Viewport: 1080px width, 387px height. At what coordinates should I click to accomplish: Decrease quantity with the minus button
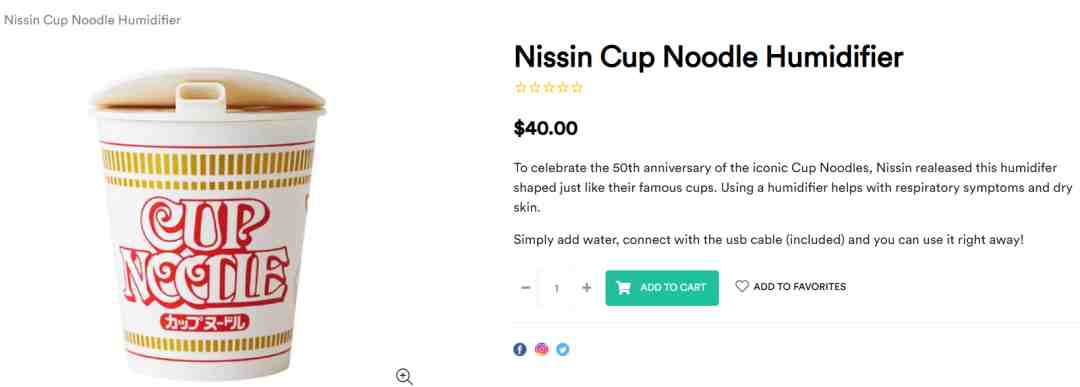point(526,287)
